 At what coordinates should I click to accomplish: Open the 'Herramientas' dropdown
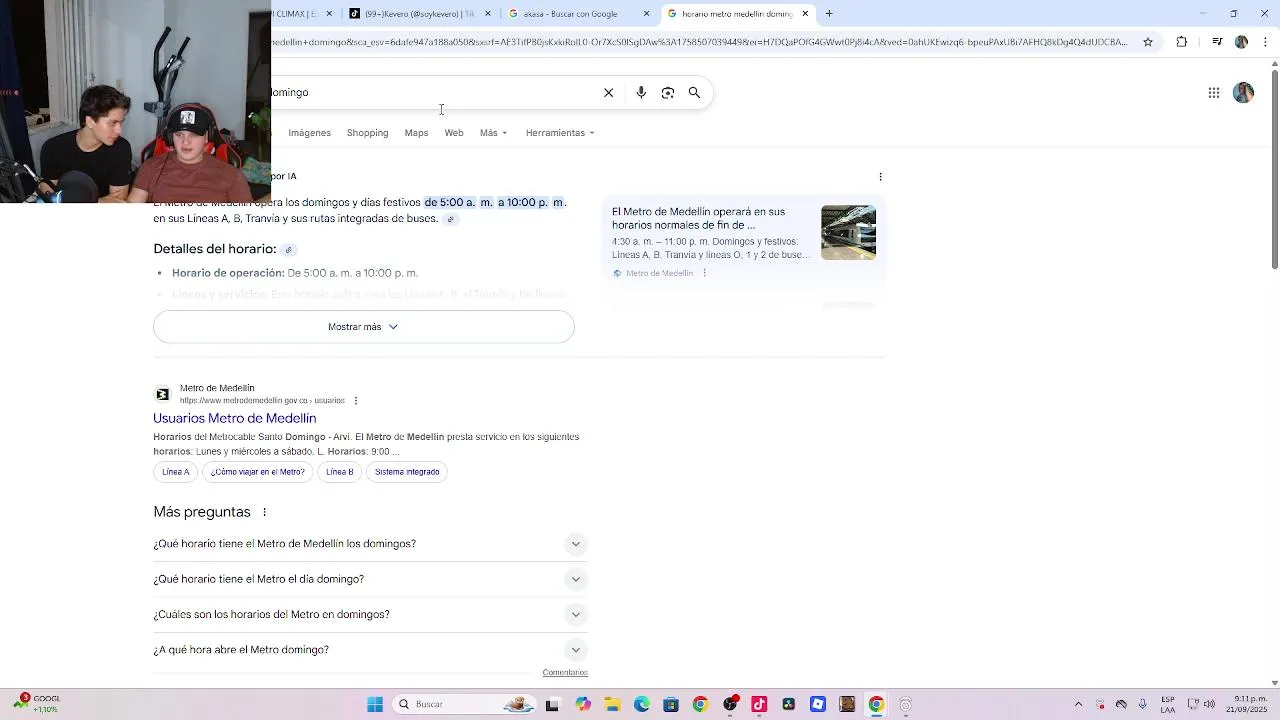pos(560,133)
